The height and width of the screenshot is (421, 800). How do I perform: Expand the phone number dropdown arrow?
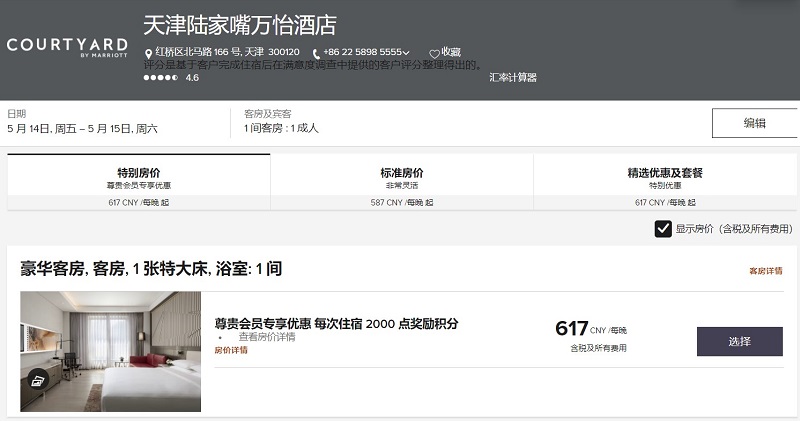[406, 53]
